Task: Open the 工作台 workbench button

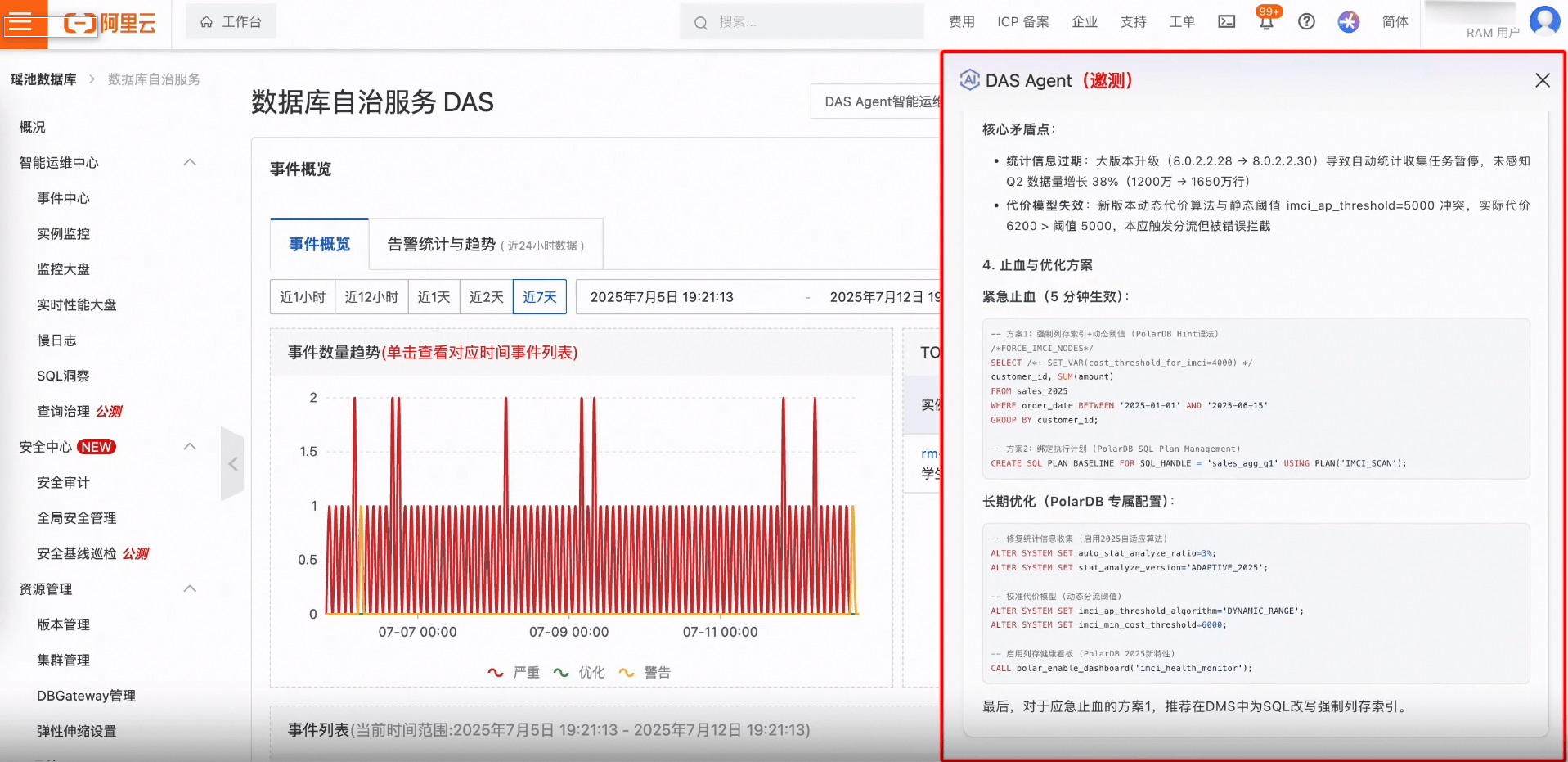Action: (231, 22)
